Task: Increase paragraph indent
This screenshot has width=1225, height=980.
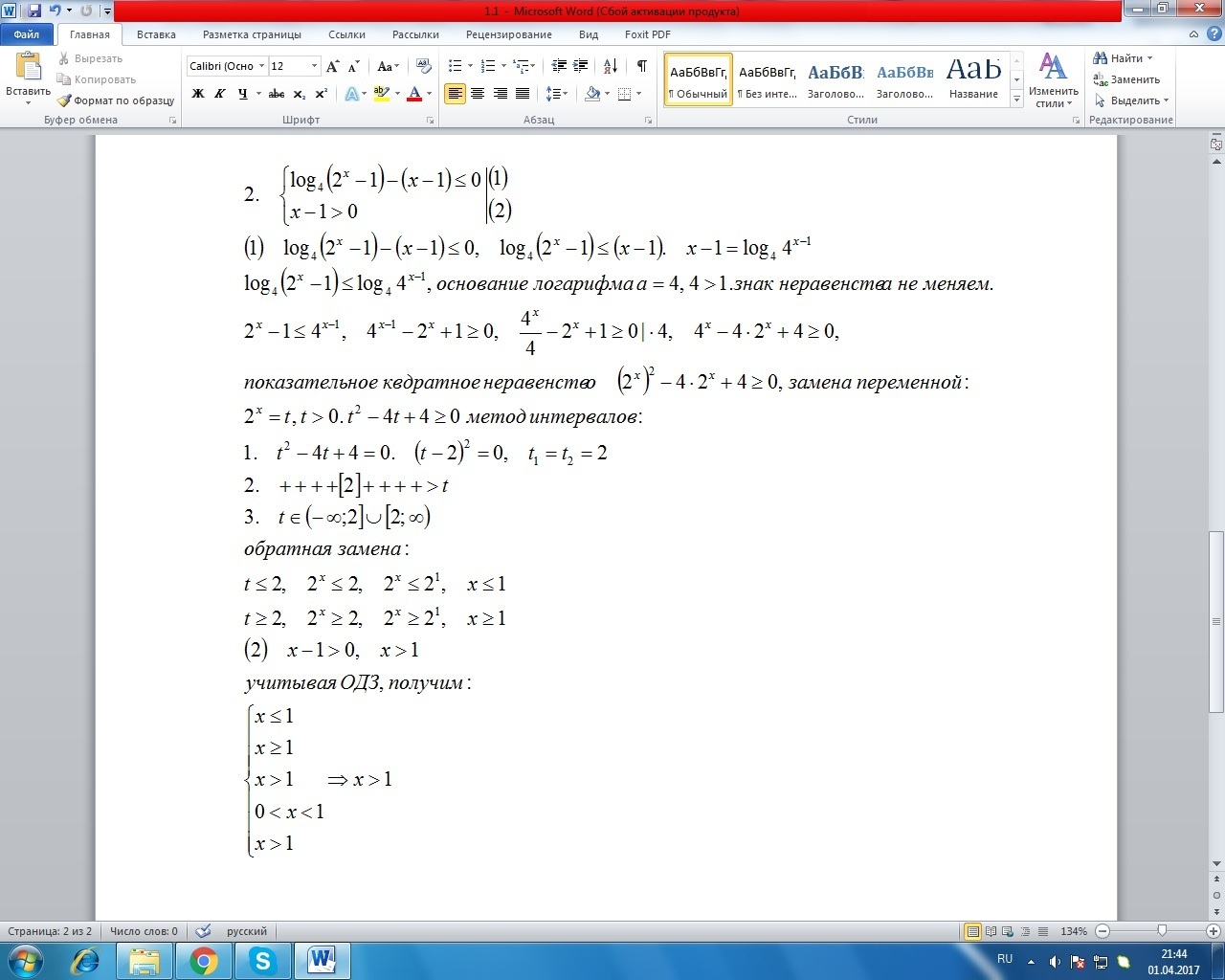Action: (x=580, y=66)
